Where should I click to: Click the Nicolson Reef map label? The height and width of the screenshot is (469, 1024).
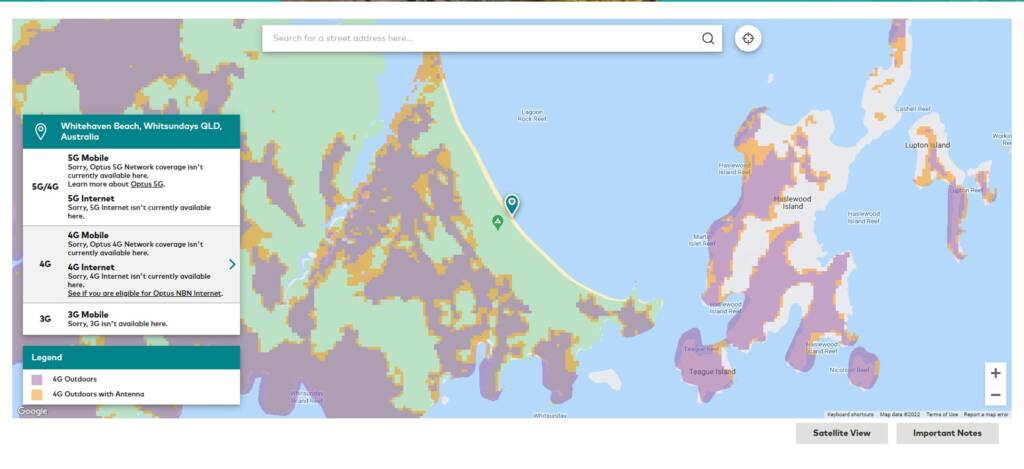pyautogui.click(x=850, y=370)
